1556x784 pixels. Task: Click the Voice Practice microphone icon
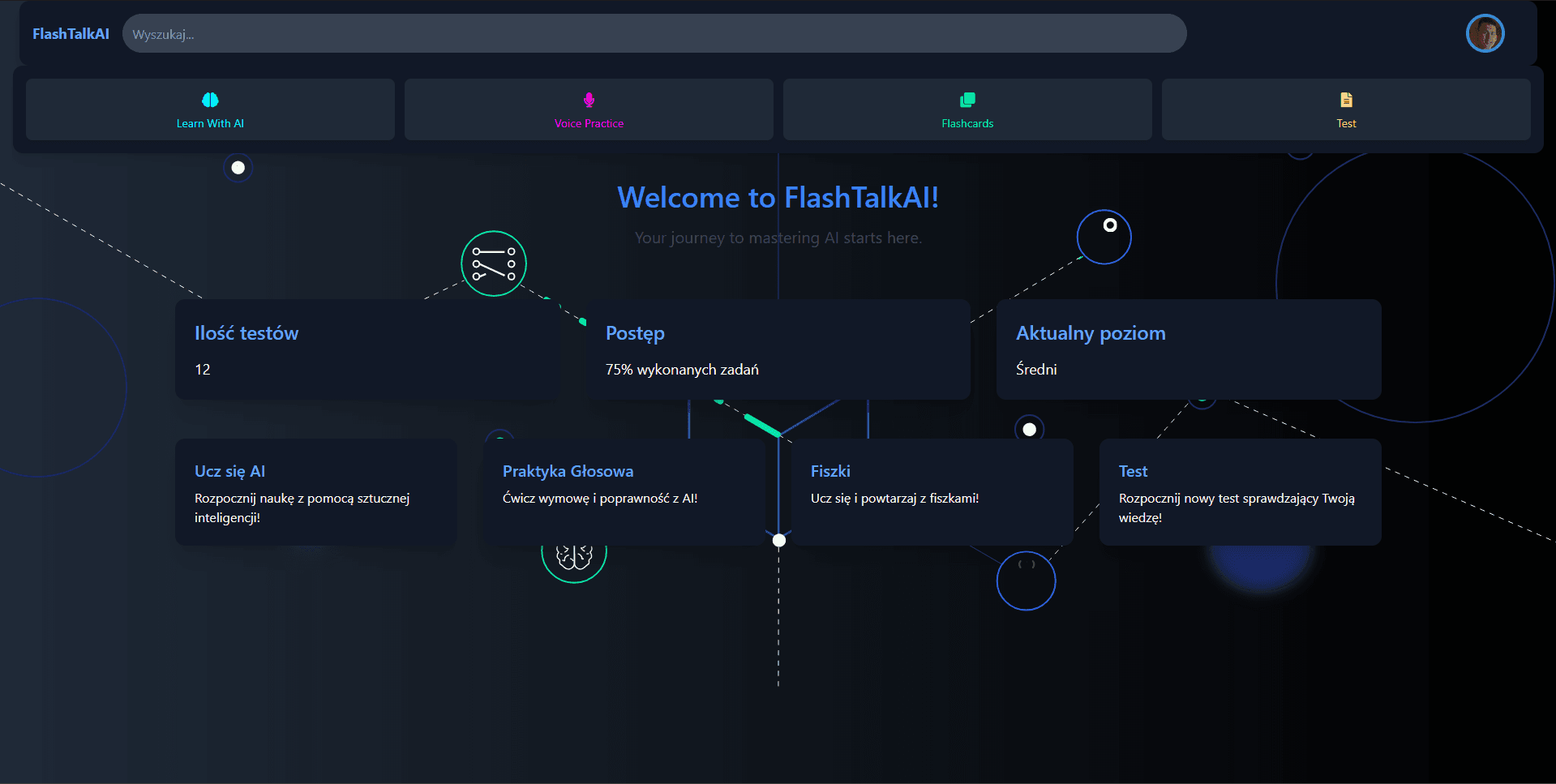tap(588, 100)
